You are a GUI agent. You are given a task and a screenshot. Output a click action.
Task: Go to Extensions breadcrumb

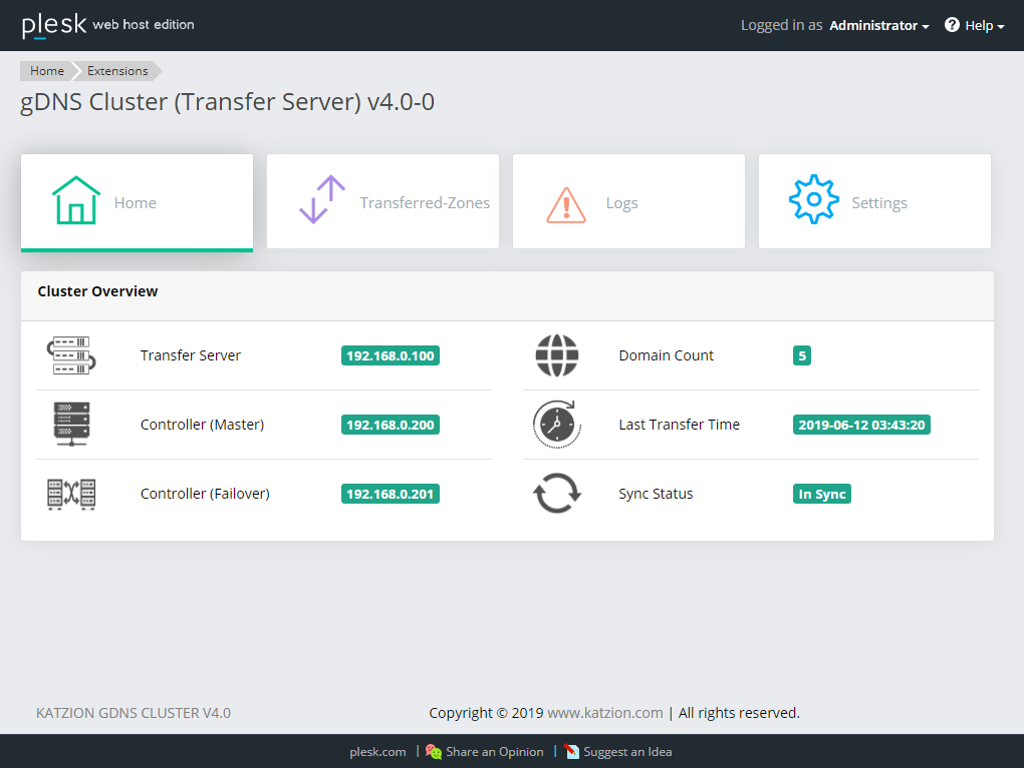click(118, 71)
